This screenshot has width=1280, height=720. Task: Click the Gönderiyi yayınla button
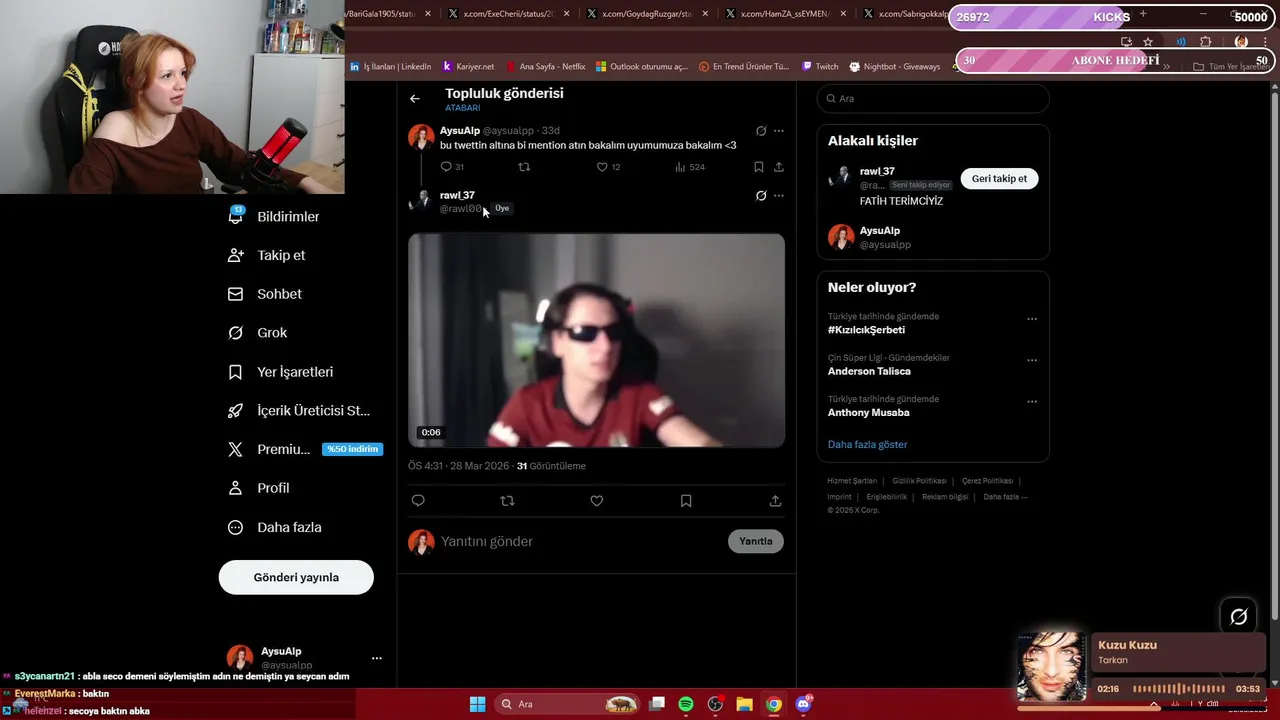coord(296,577)
